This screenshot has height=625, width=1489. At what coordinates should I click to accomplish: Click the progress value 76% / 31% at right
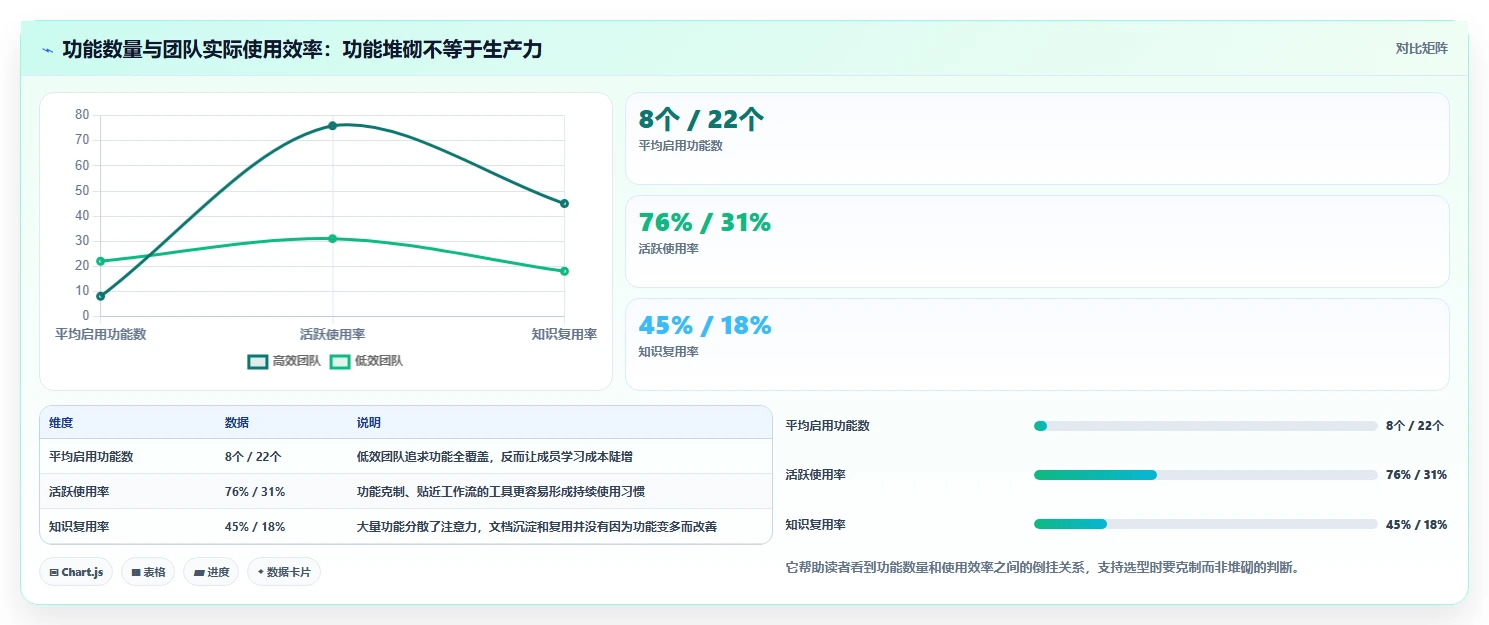1416,475
